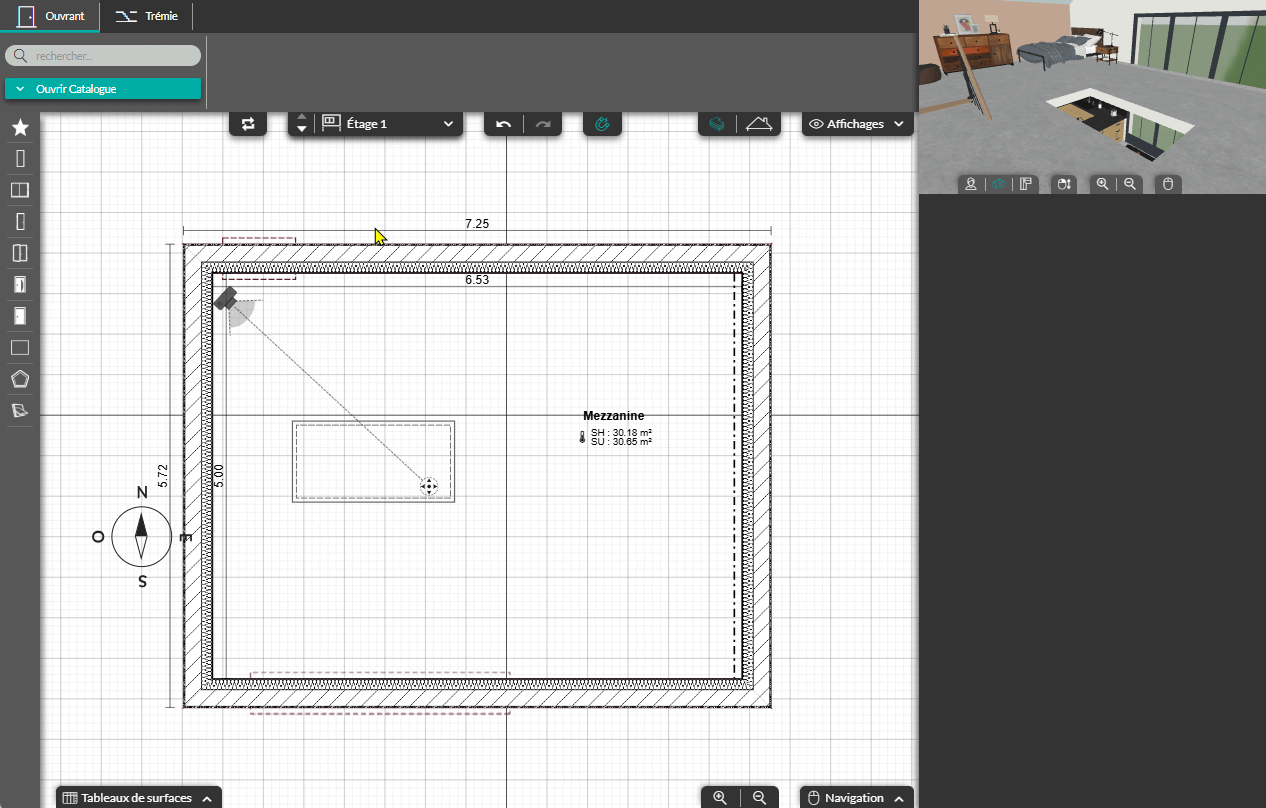Click the swap views icon button

(248, 124)
